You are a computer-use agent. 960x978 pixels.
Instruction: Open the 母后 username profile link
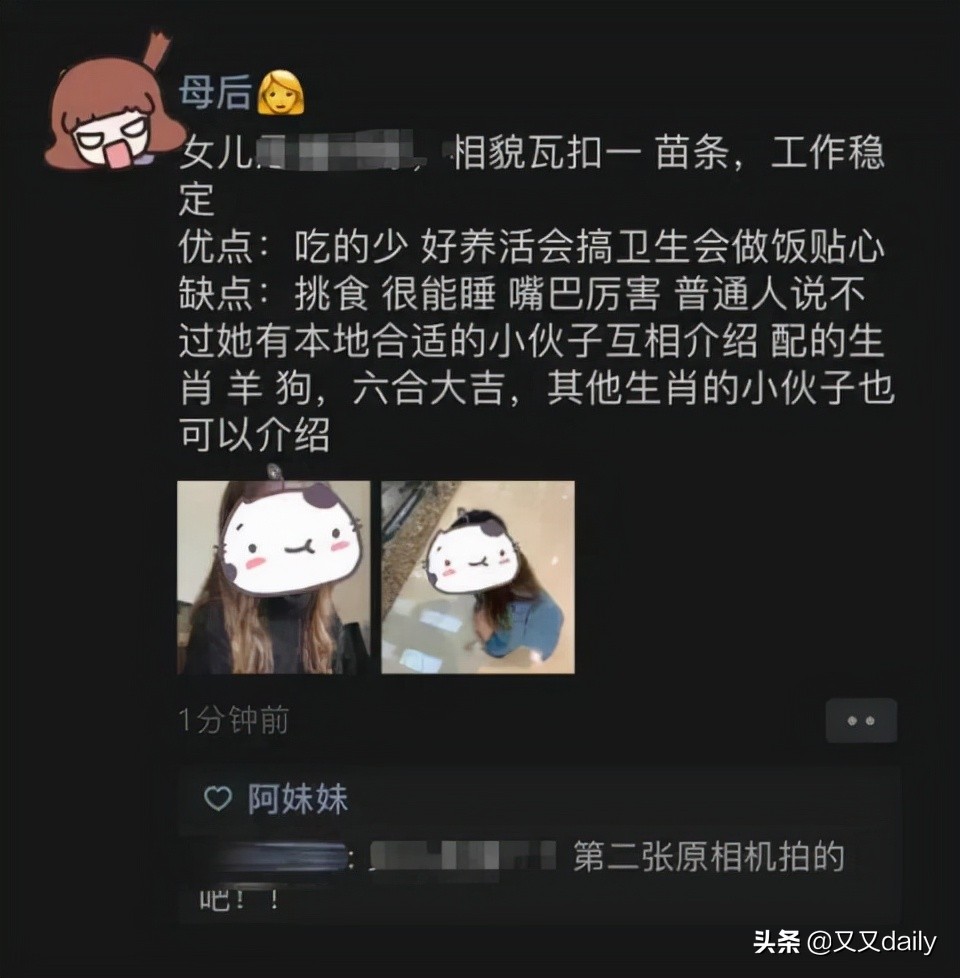coord(215,92)
